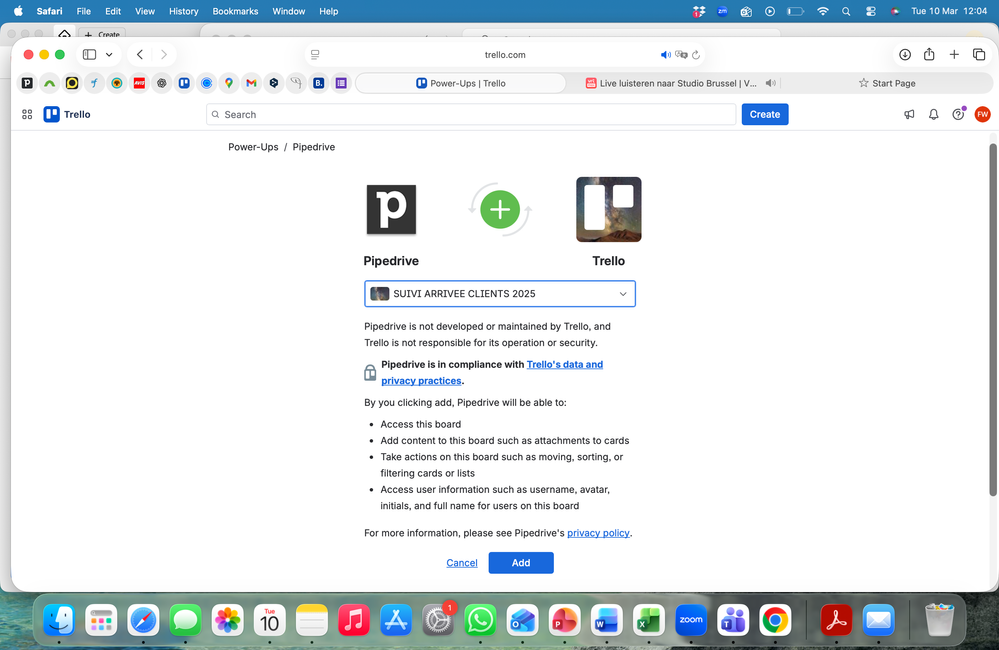Show Safari tab overview
Screen dimensions: 999x650
click(979, 55)
